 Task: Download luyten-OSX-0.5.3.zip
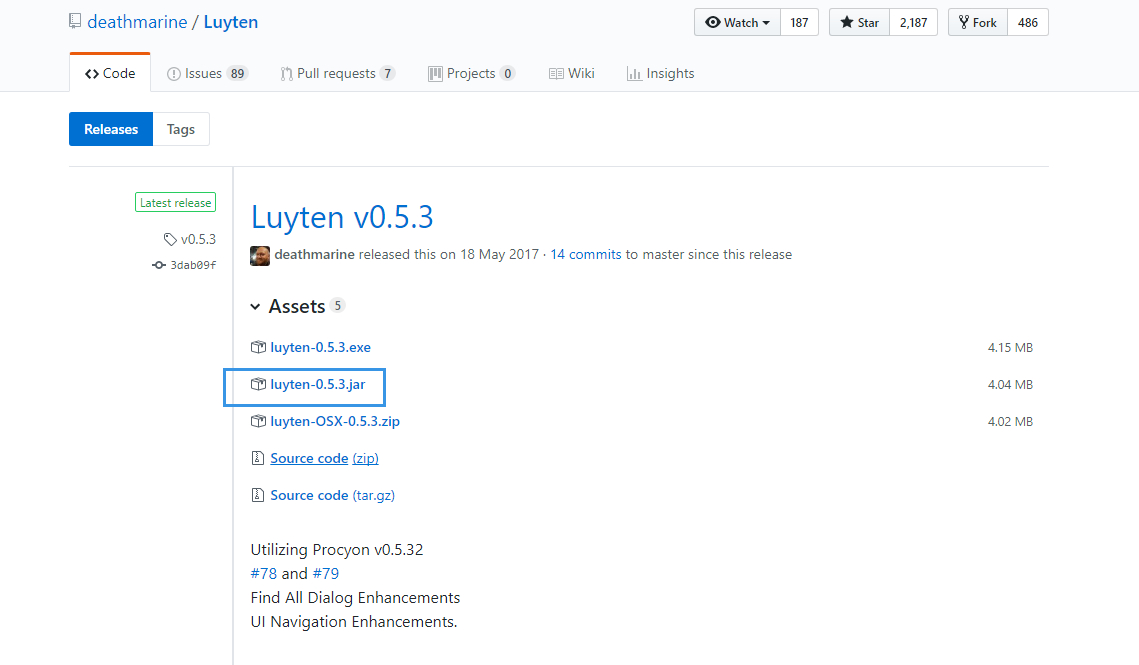335,422
